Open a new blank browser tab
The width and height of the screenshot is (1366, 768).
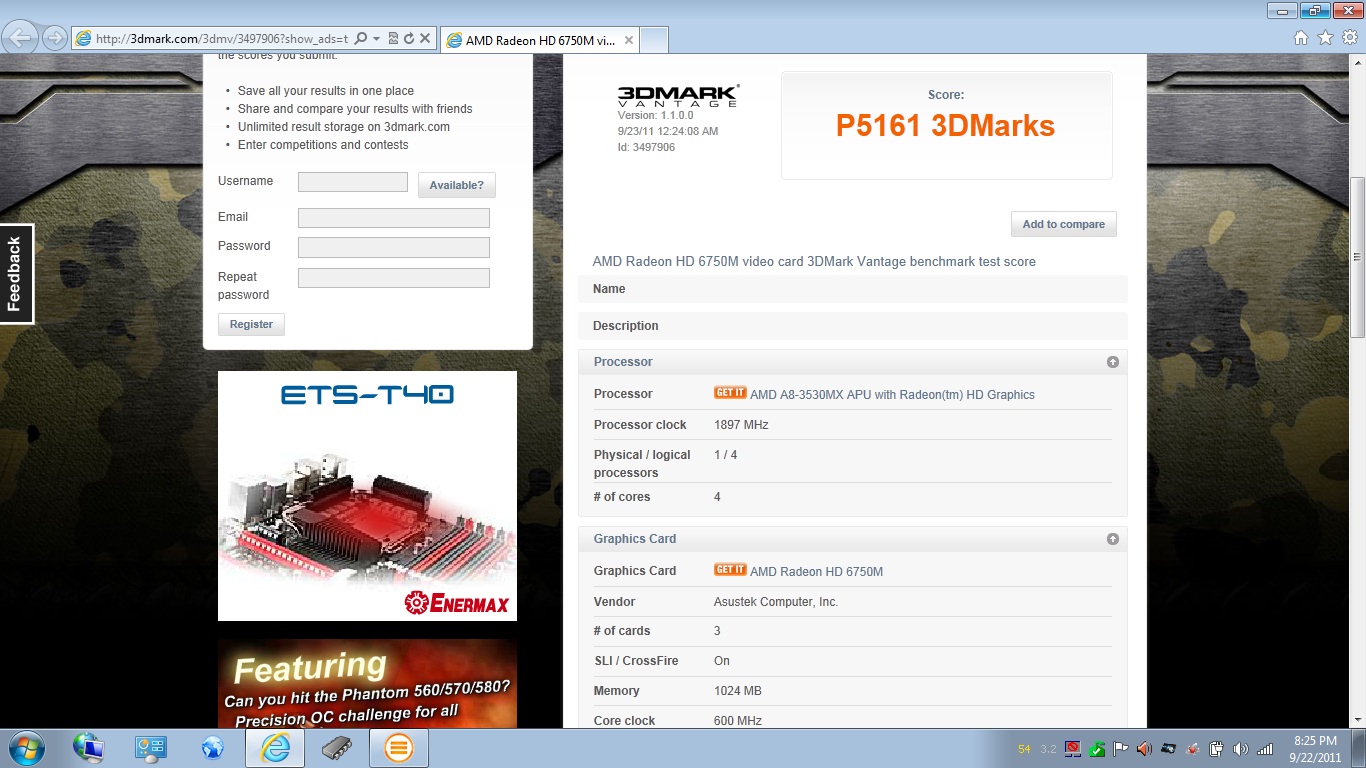[x=653, y=40]
